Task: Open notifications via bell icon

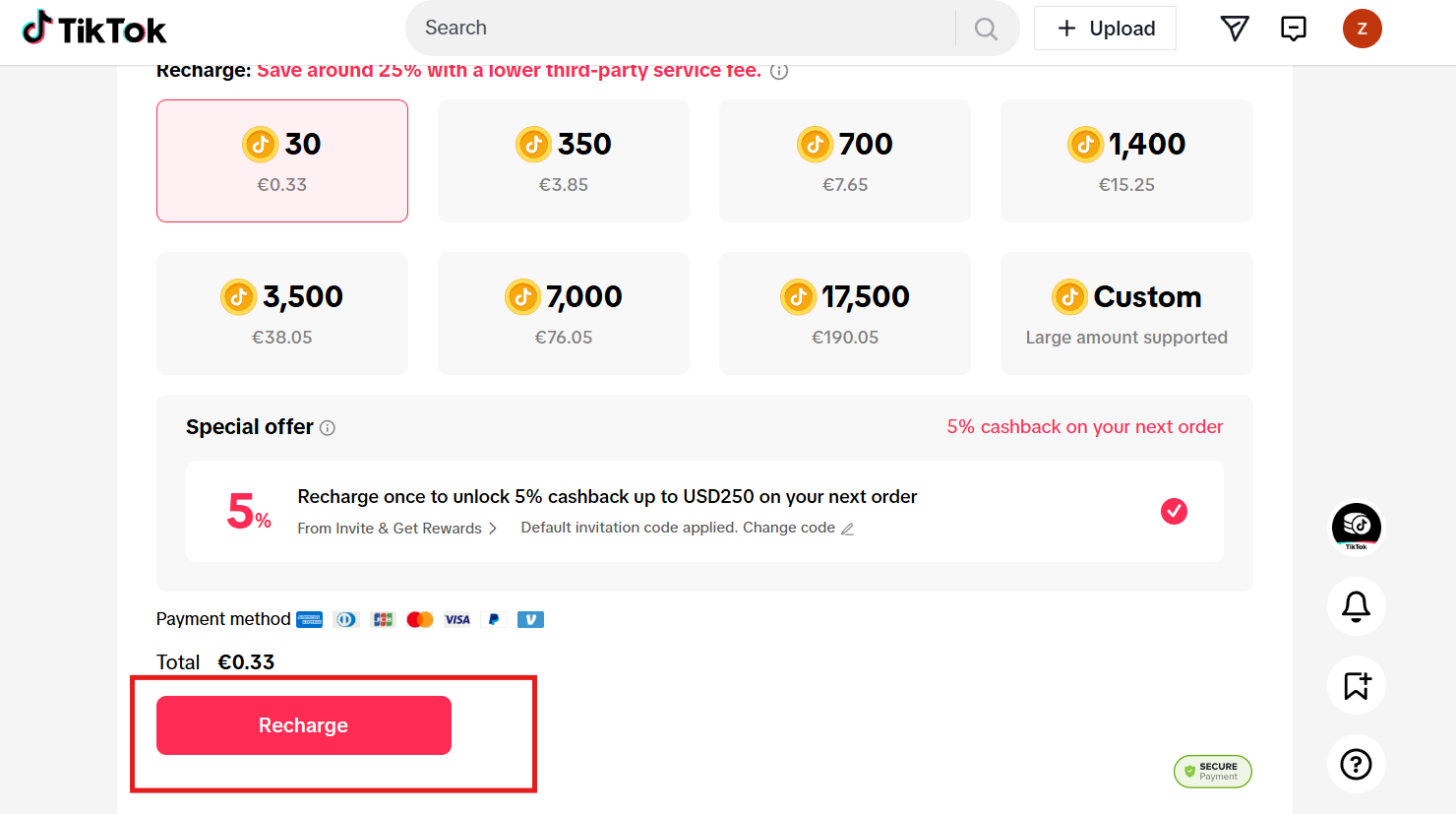Action: pos(1356,606)
